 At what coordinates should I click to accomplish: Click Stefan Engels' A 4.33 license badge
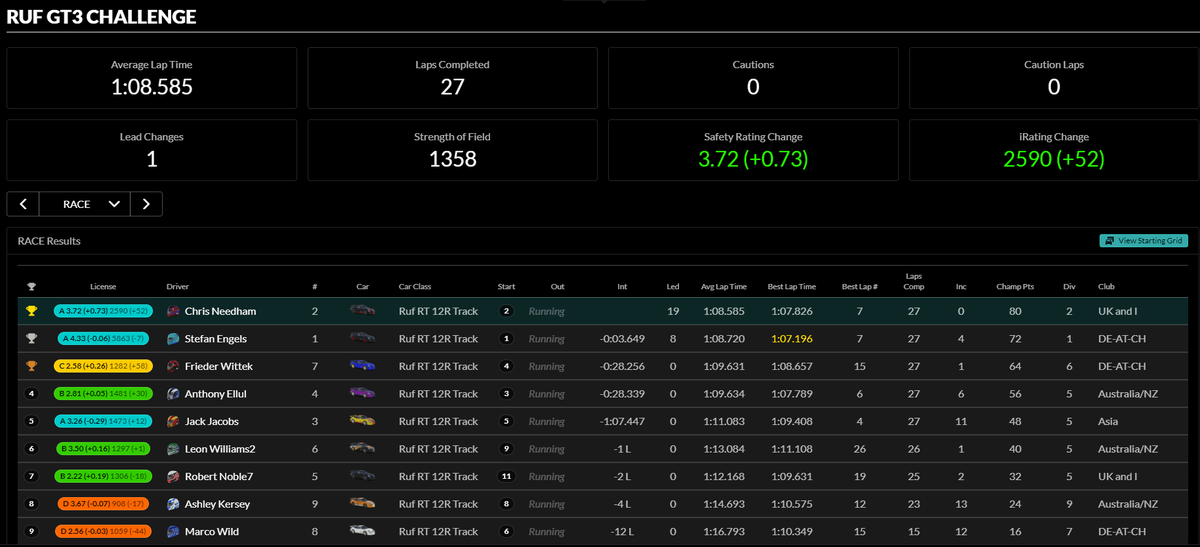(x=103, y=339)
